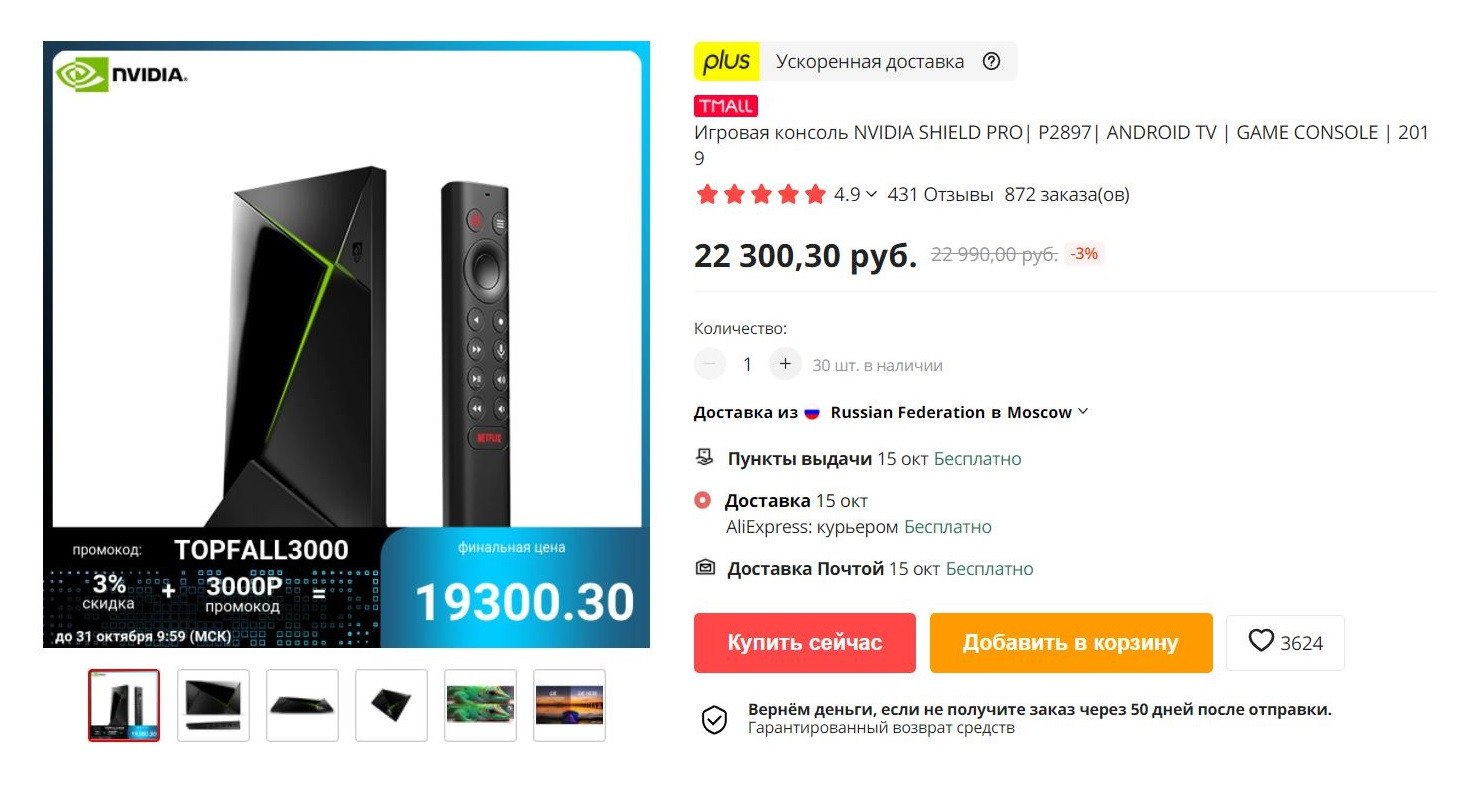Click the five-star rating icons

tap(761, 194)
